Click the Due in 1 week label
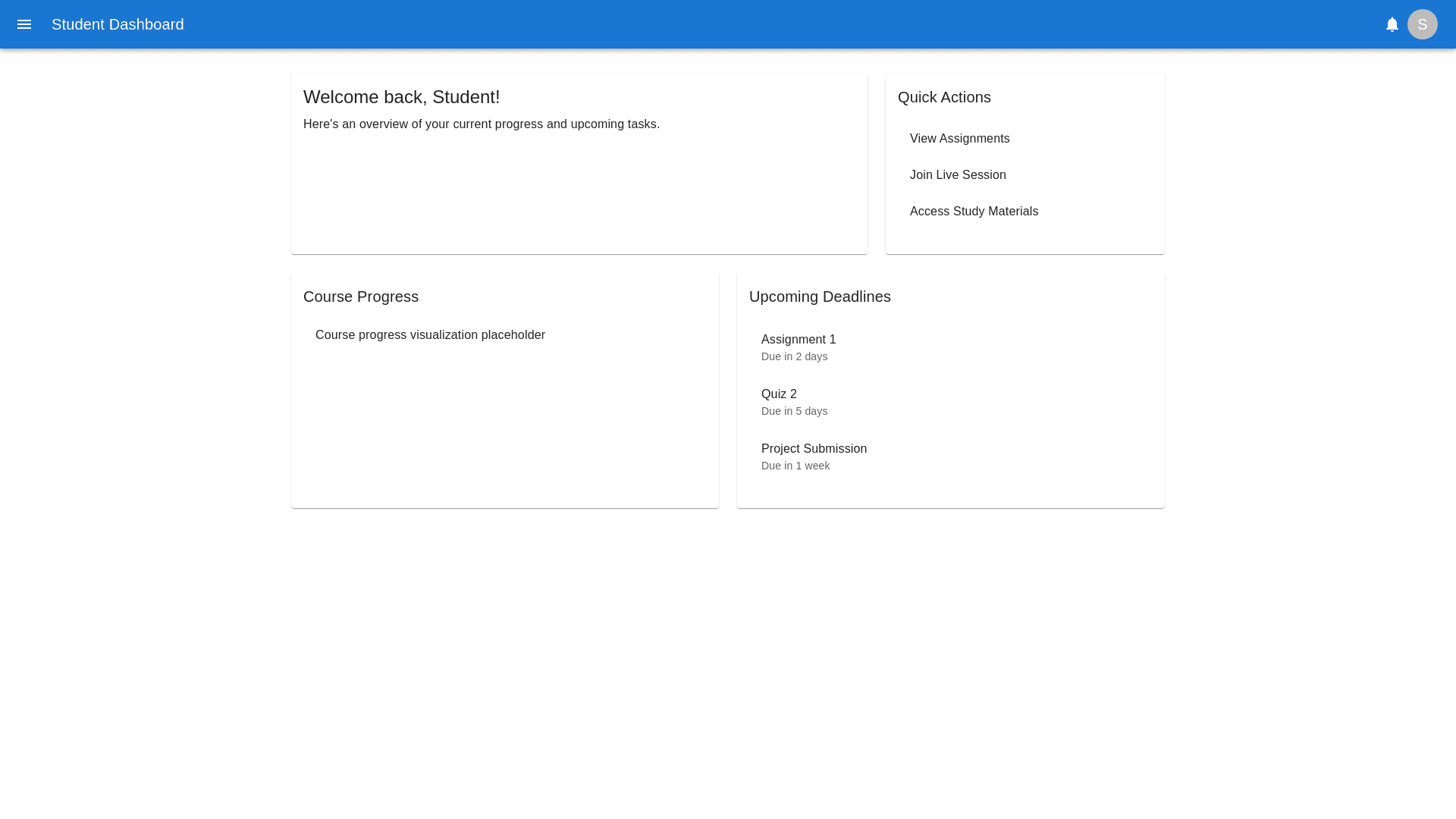This screenshot has height=819, width=1456. pyautogui.click(x=795, y=466)
